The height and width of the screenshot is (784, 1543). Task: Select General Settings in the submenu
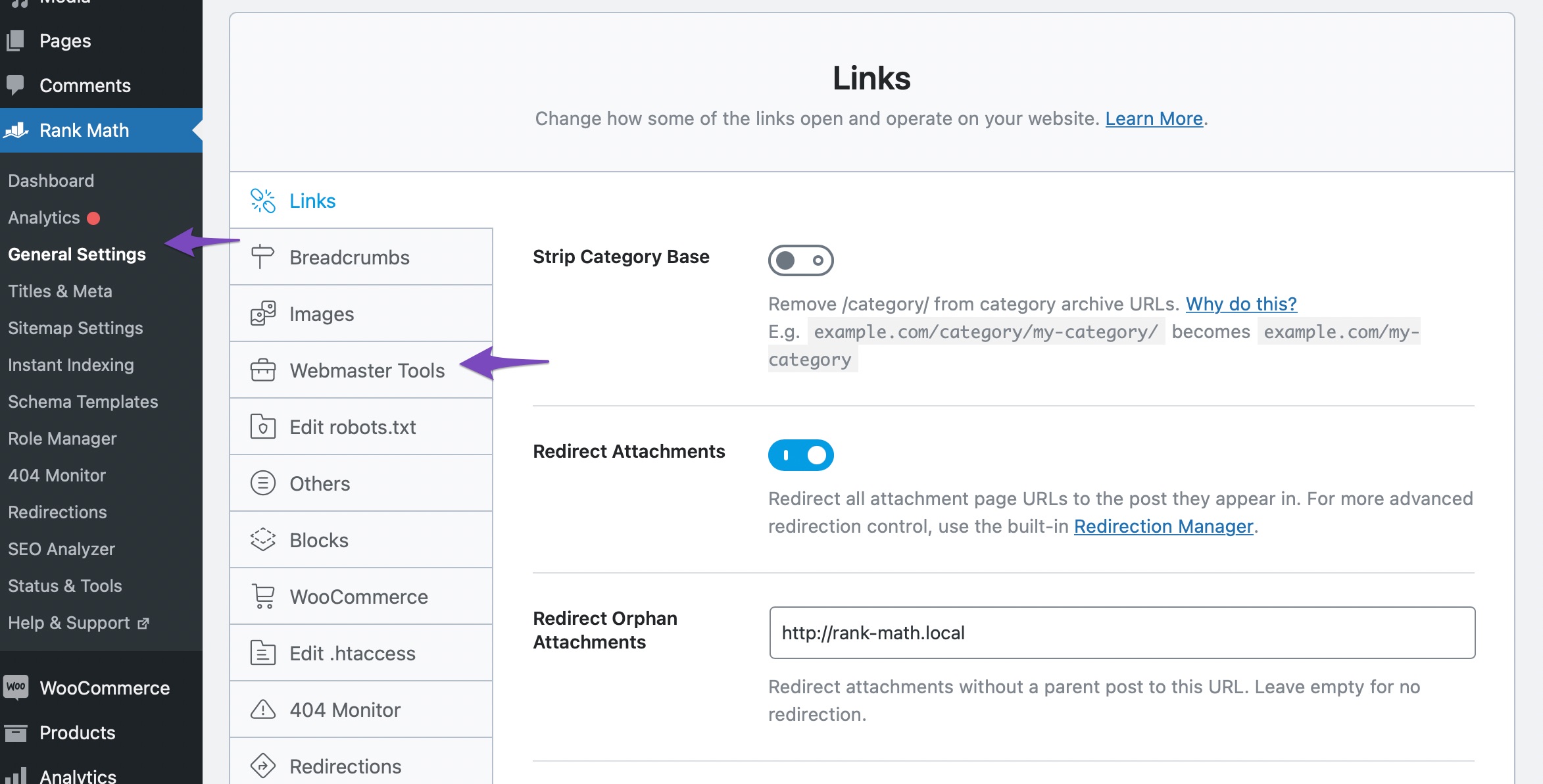pyautogui.click(x=77, y=255)
